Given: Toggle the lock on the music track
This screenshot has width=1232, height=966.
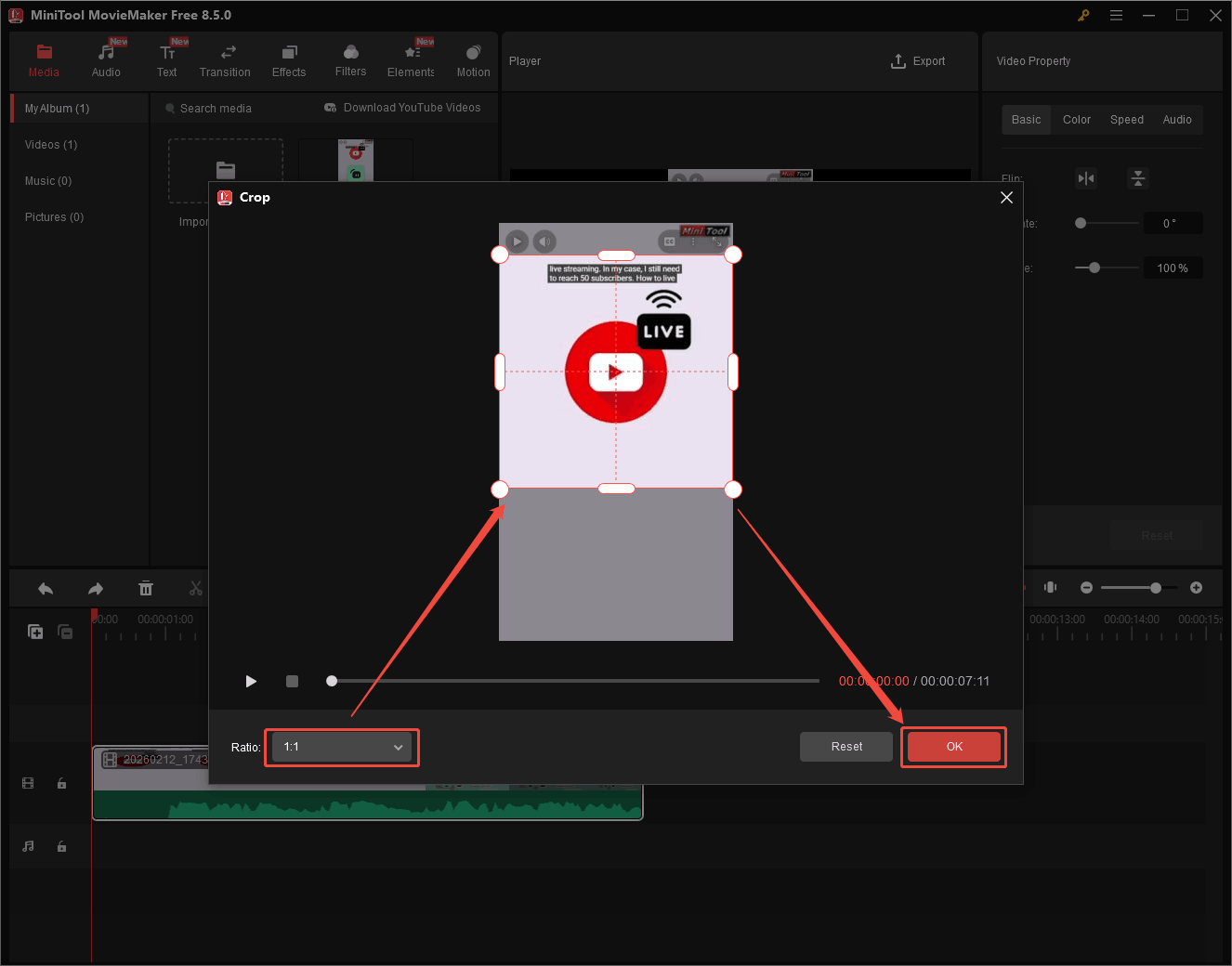Looking at the screenshot, I should click(x=61, y=846).
